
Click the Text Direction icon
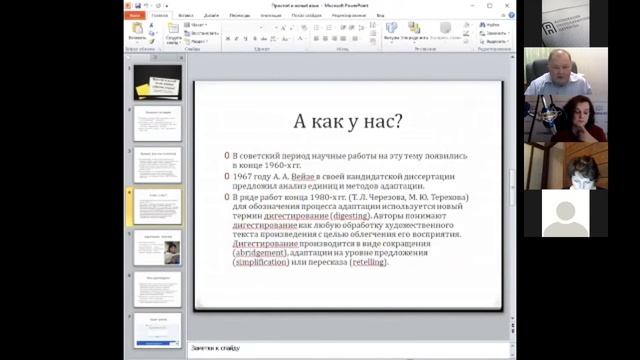coord(373,24)
